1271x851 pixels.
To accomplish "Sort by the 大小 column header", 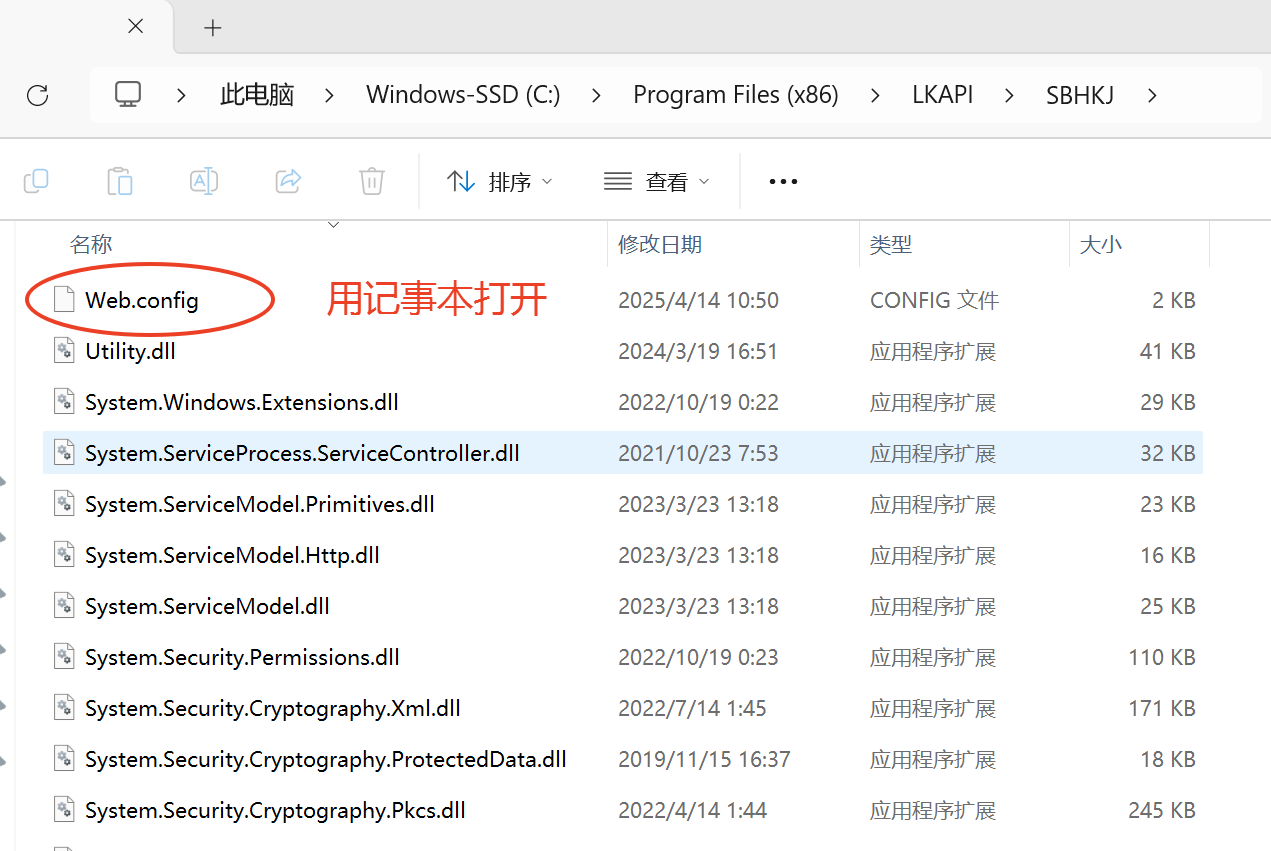I will (x=1139, y=244).
